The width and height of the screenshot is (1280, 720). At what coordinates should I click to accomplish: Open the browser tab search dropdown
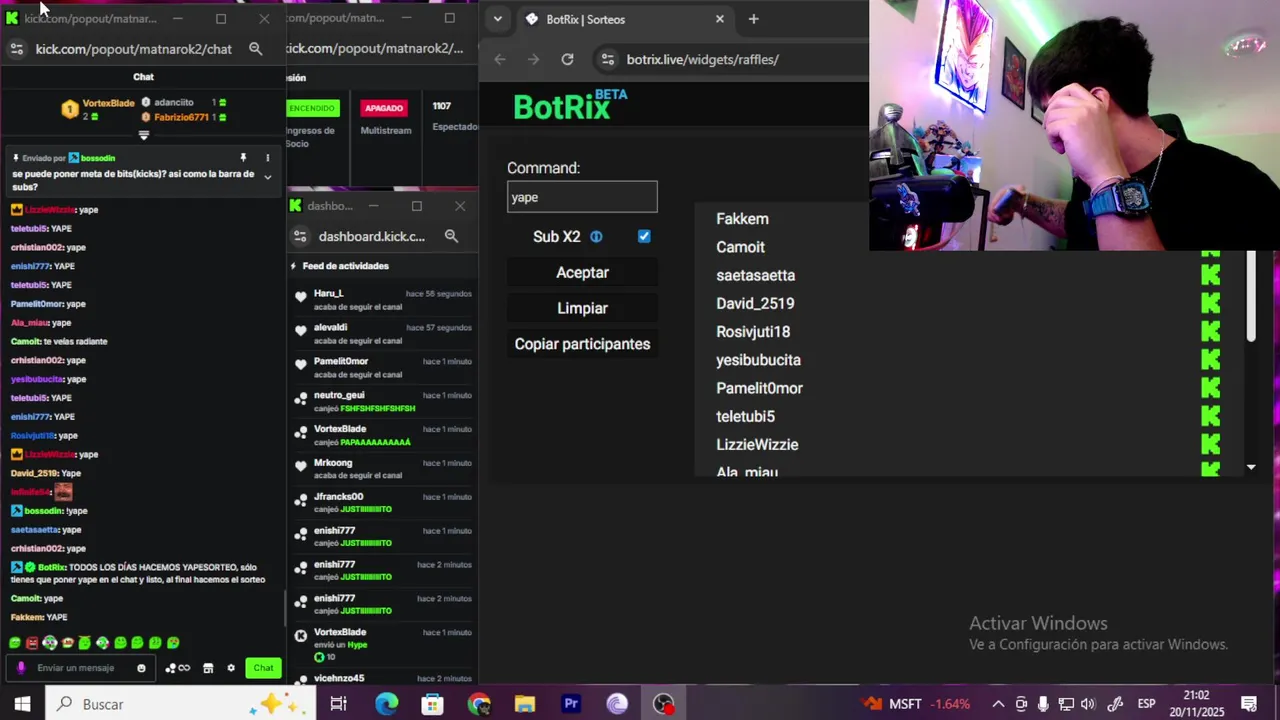tap(497, 19)
